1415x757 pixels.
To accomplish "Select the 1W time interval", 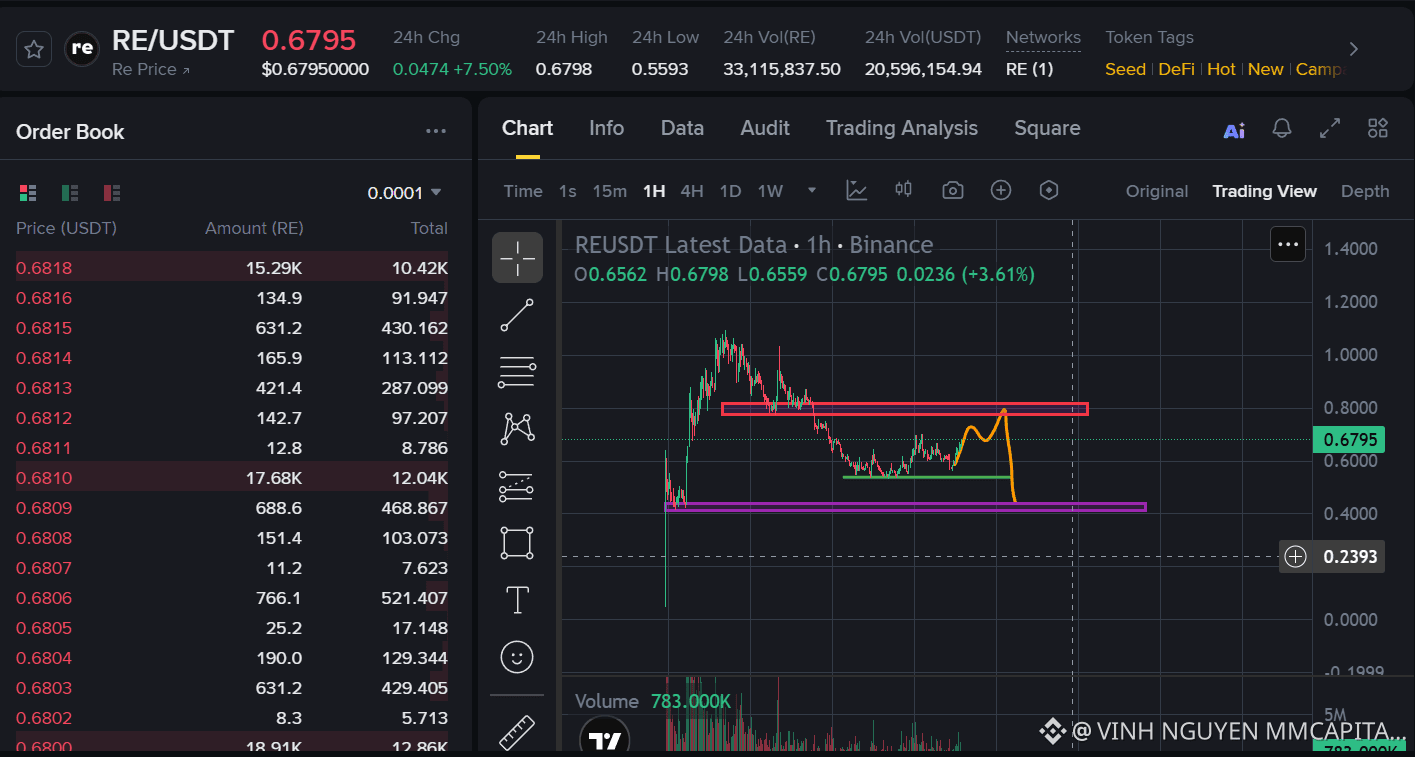I will pos(770,191).
